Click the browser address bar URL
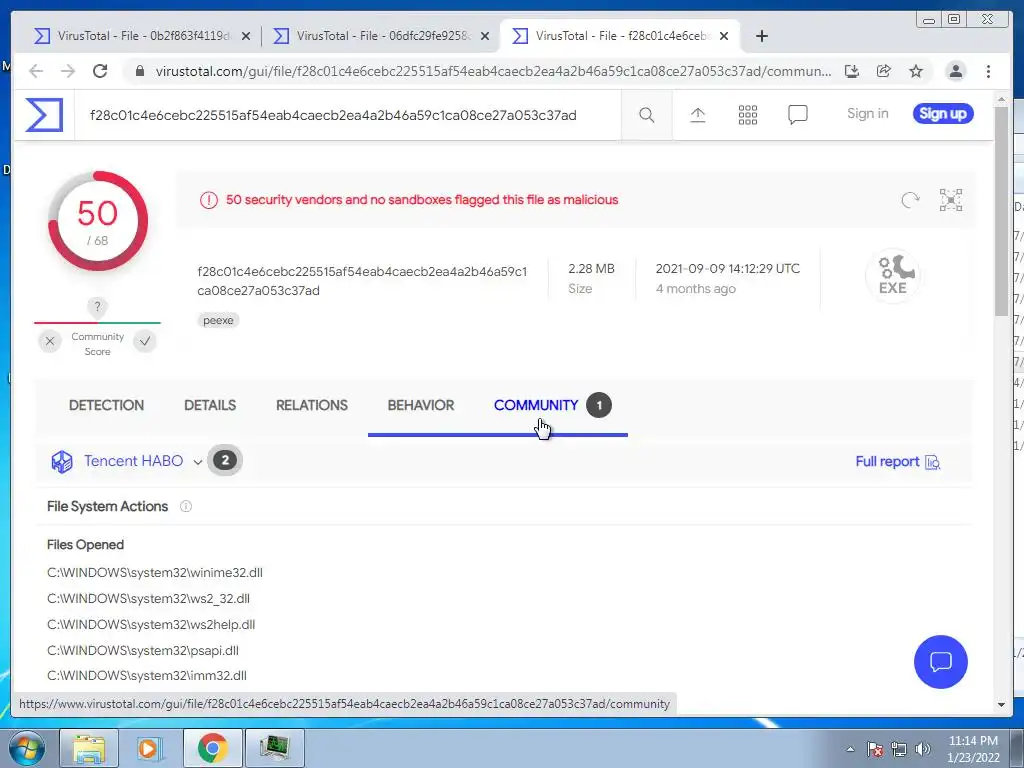Viewport: 1024px width, 768px height. pyautogui.click(x=493, y=71)
